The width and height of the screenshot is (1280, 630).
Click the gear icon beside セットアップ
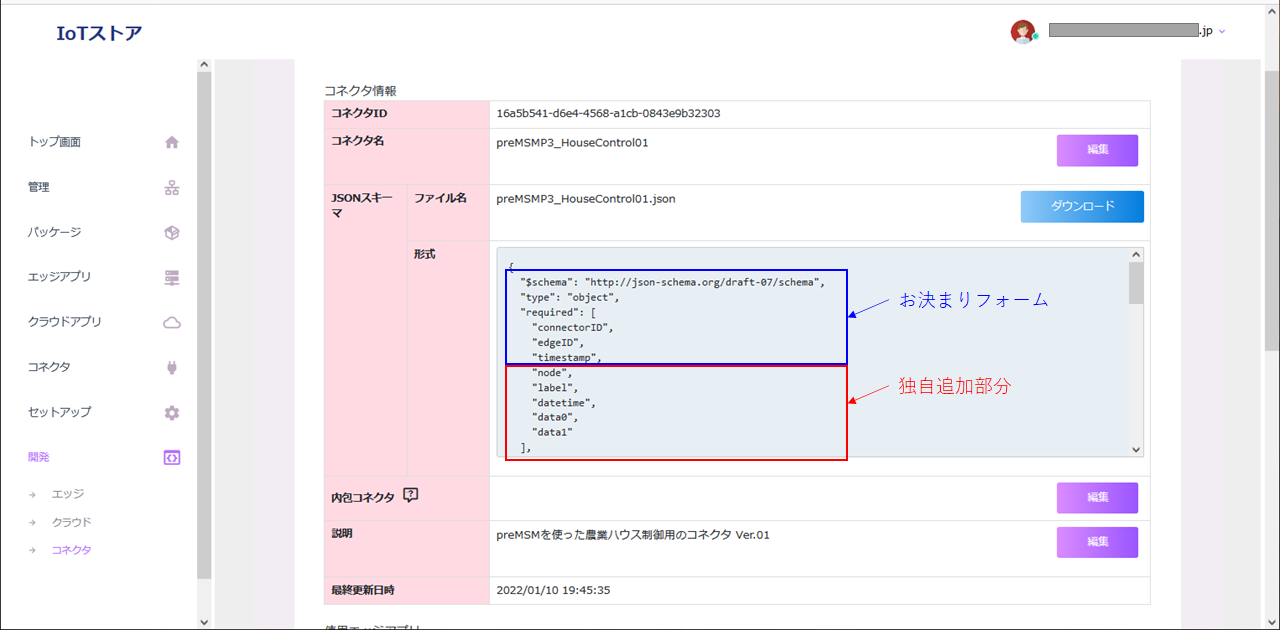(171, 412)
